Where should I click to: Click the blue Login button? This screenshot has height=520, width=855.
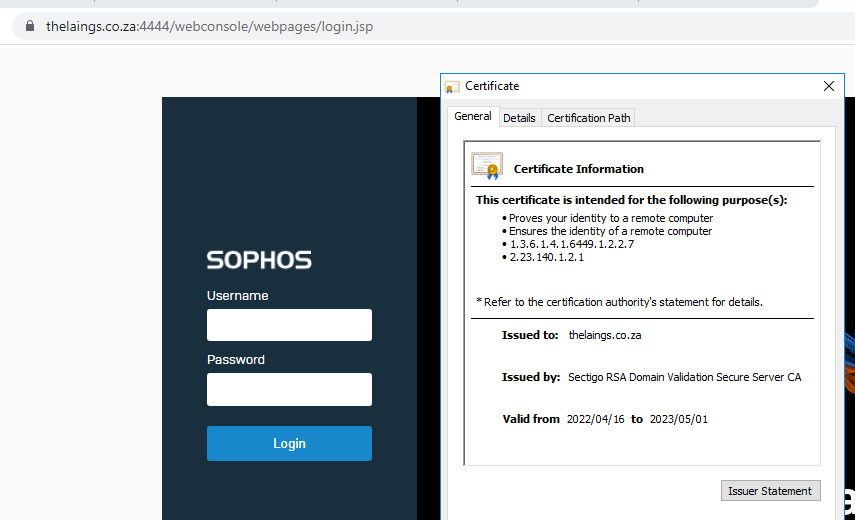[x=289, y=443]
